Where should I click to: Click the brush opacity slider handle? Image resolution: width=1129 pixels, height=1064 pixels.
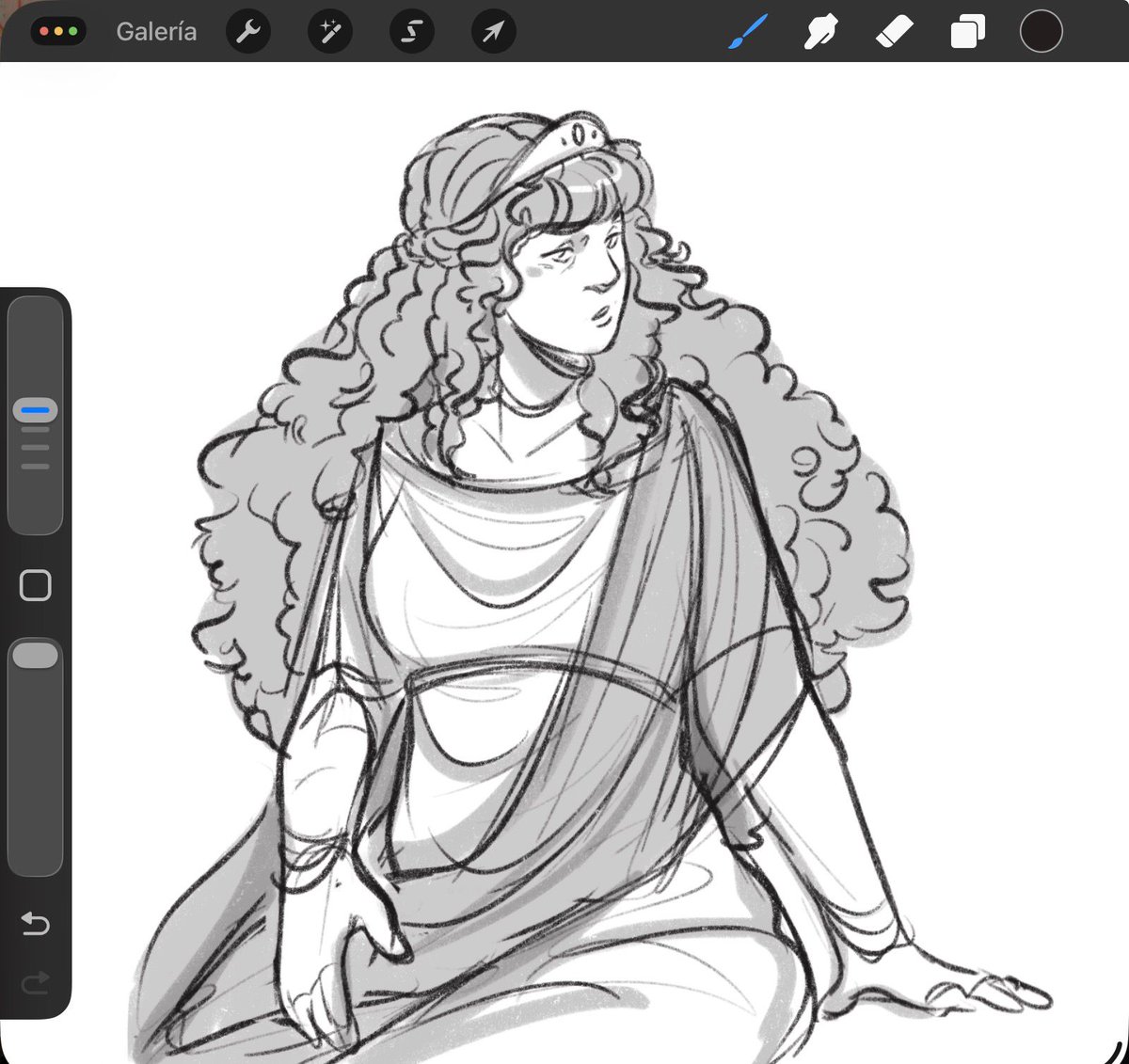click(36, 655)
